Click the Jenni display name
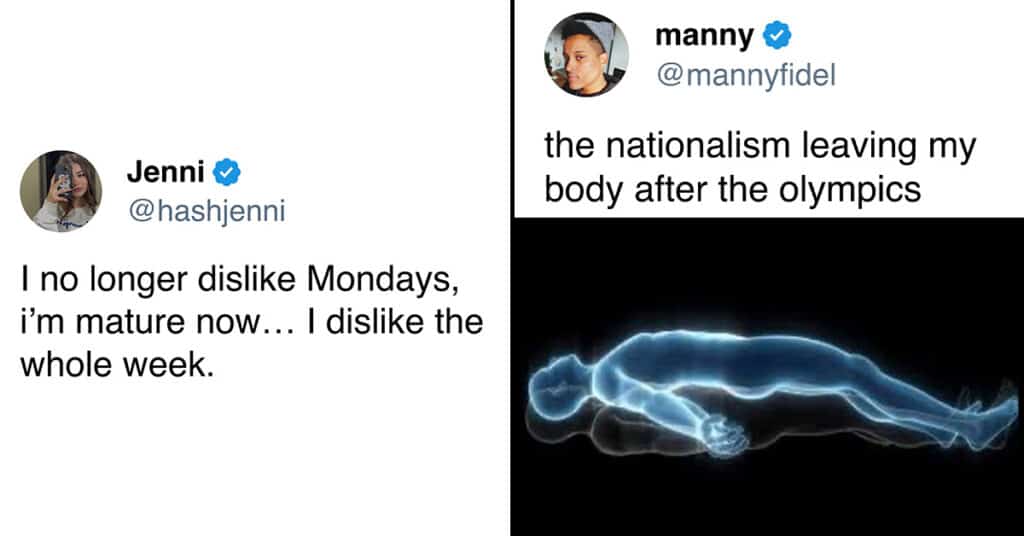This screenshot has height=536, width=1024. click(165, 172)
